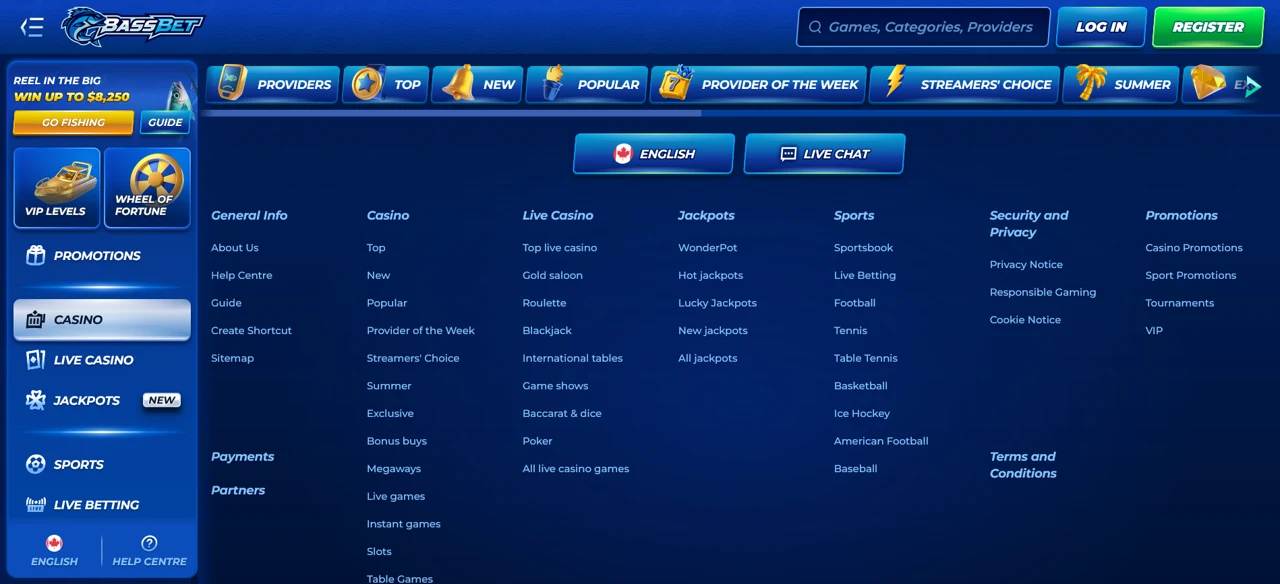
Task: Open Terms and Conditions link
Action: (x=1022, y=465)
